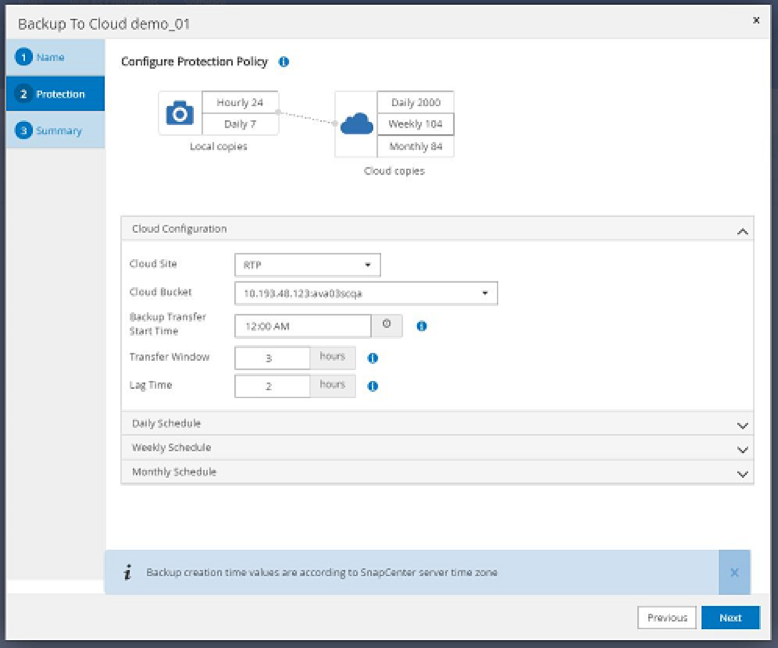
Task: Dismiss the time zone notification banner
Action: pos(734,572)
